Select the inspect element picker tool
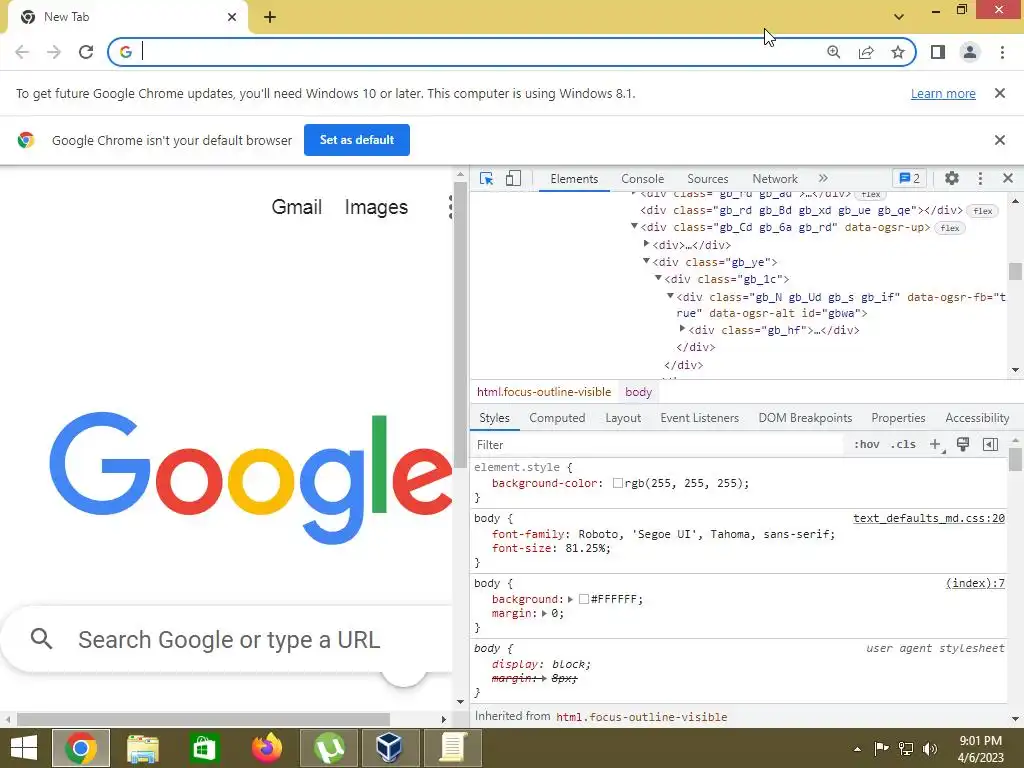The height and width of the screenshot is (768, 1024). click(487, 179)
